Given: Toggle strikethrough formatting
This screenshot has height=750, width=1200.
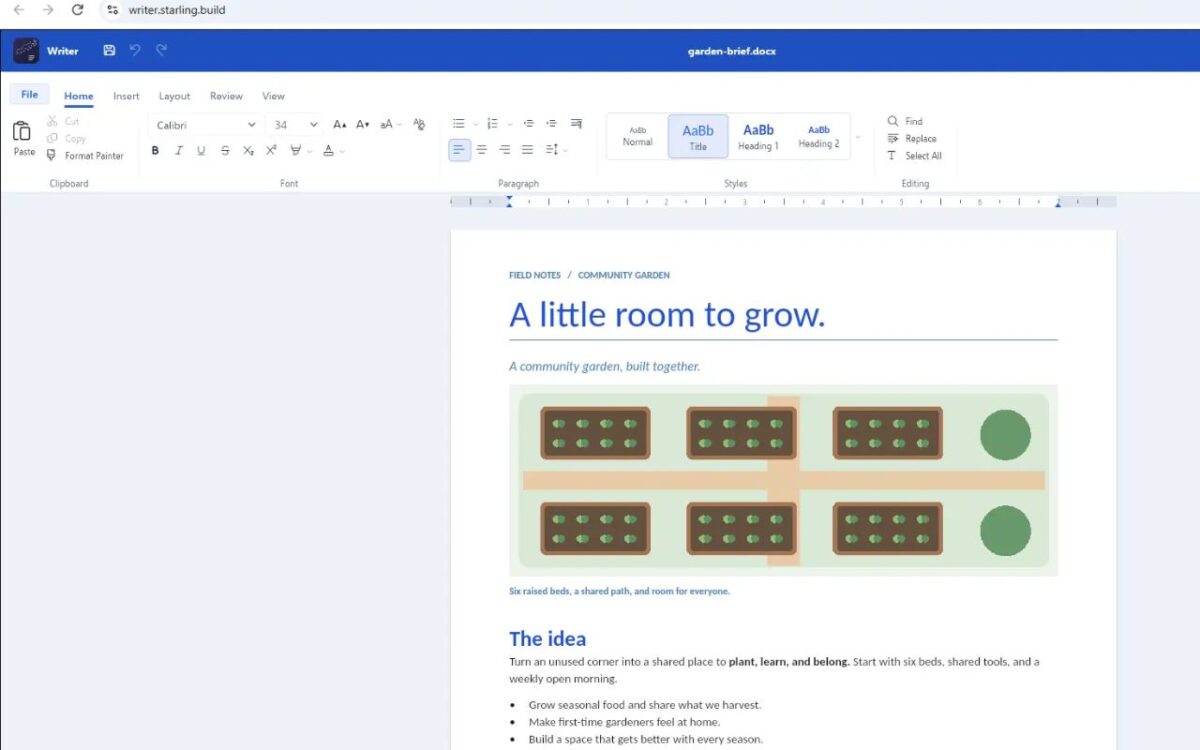Looking at the screenshot, I should pos(225,151).
